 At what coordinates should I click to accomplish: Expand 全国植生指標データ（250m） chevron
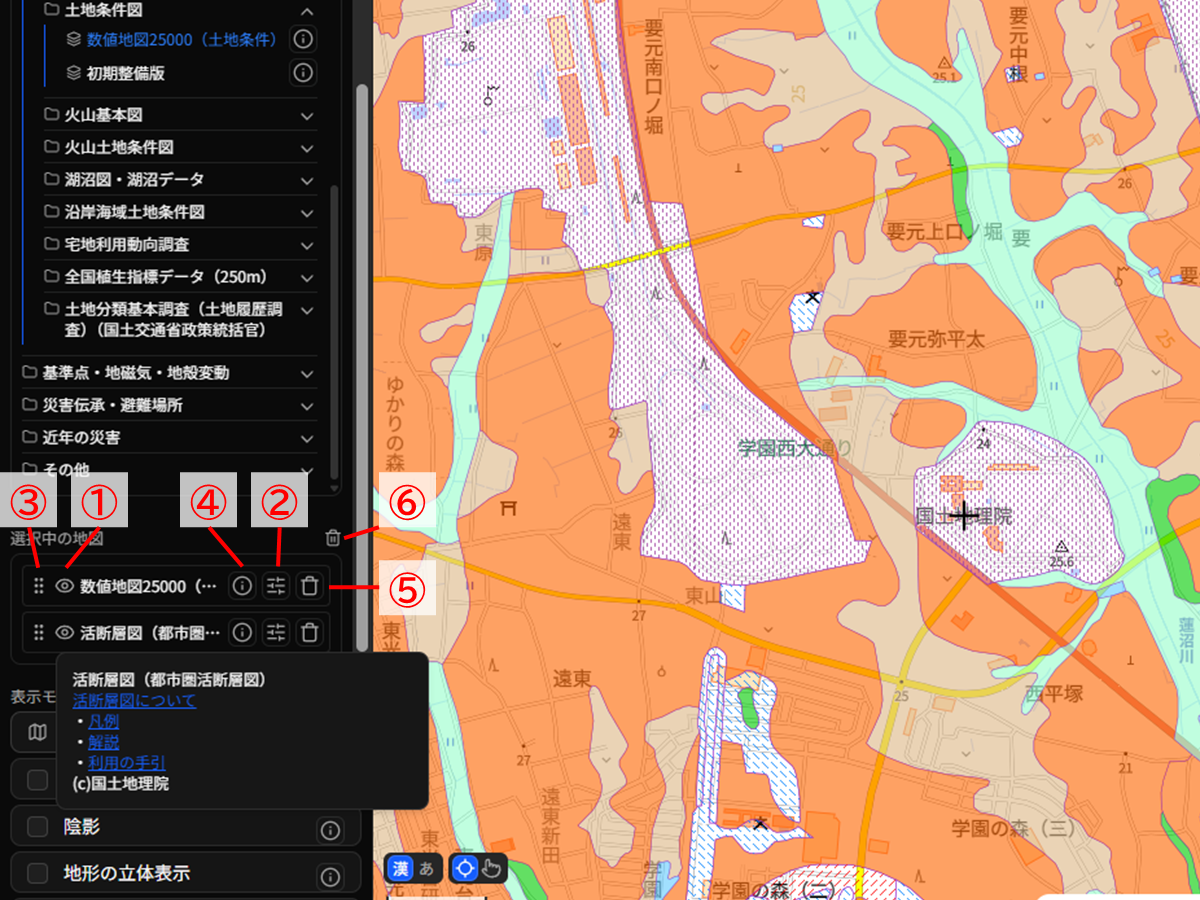306,277
